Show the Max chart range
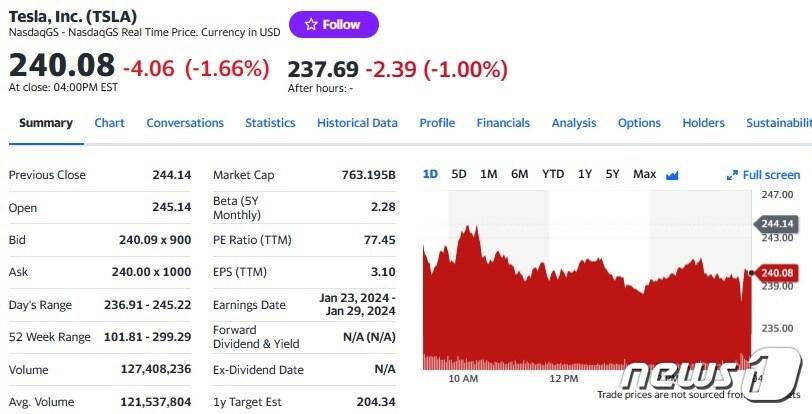This screenshot has width=812, height=414. [x=644, y=174]
